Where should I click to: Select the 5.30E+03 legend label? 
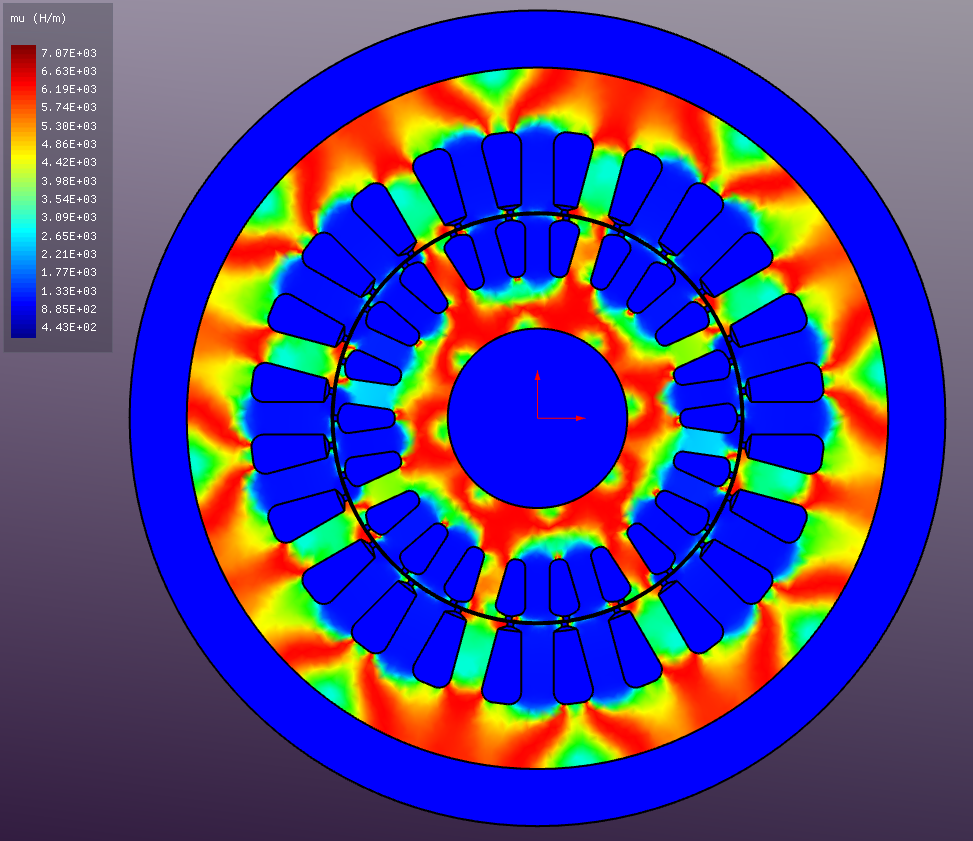click(69, 126)
